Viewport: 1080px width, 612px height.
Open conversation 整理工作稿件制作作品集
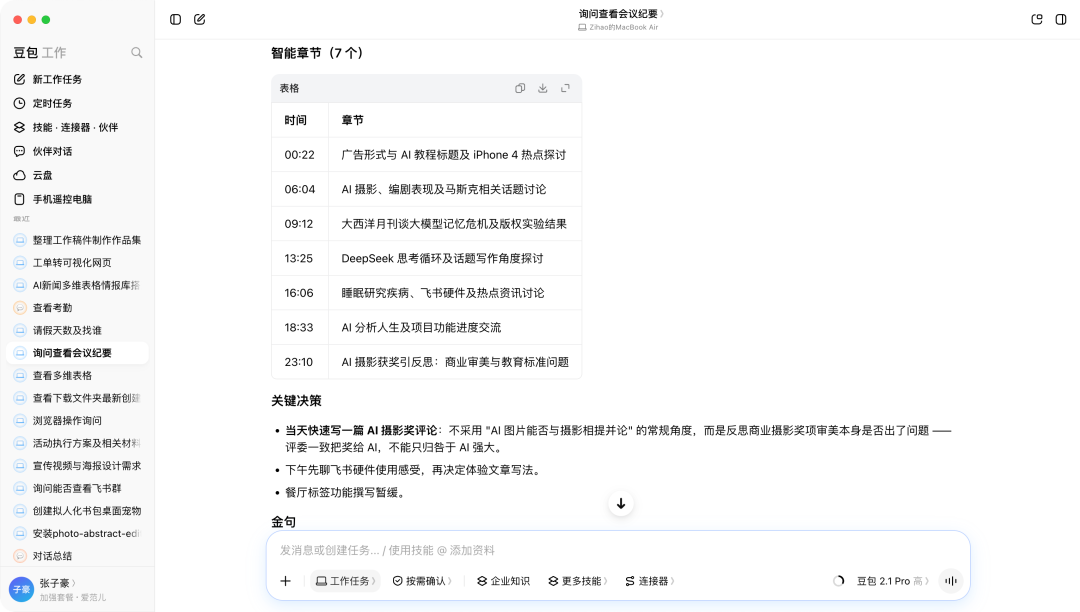point(77,240)
